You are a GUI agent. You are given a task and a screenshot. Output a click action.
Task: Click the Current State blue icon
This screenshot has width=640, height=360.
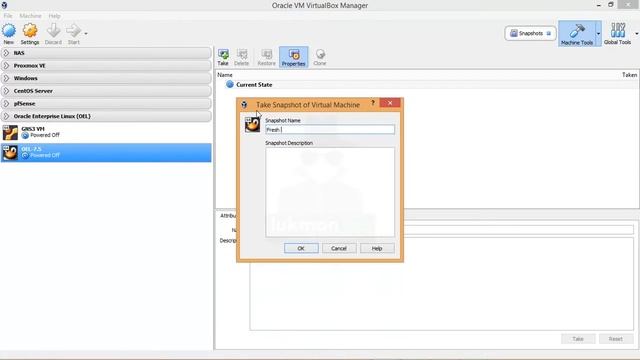pyautogui.click(x=230, y=84)
